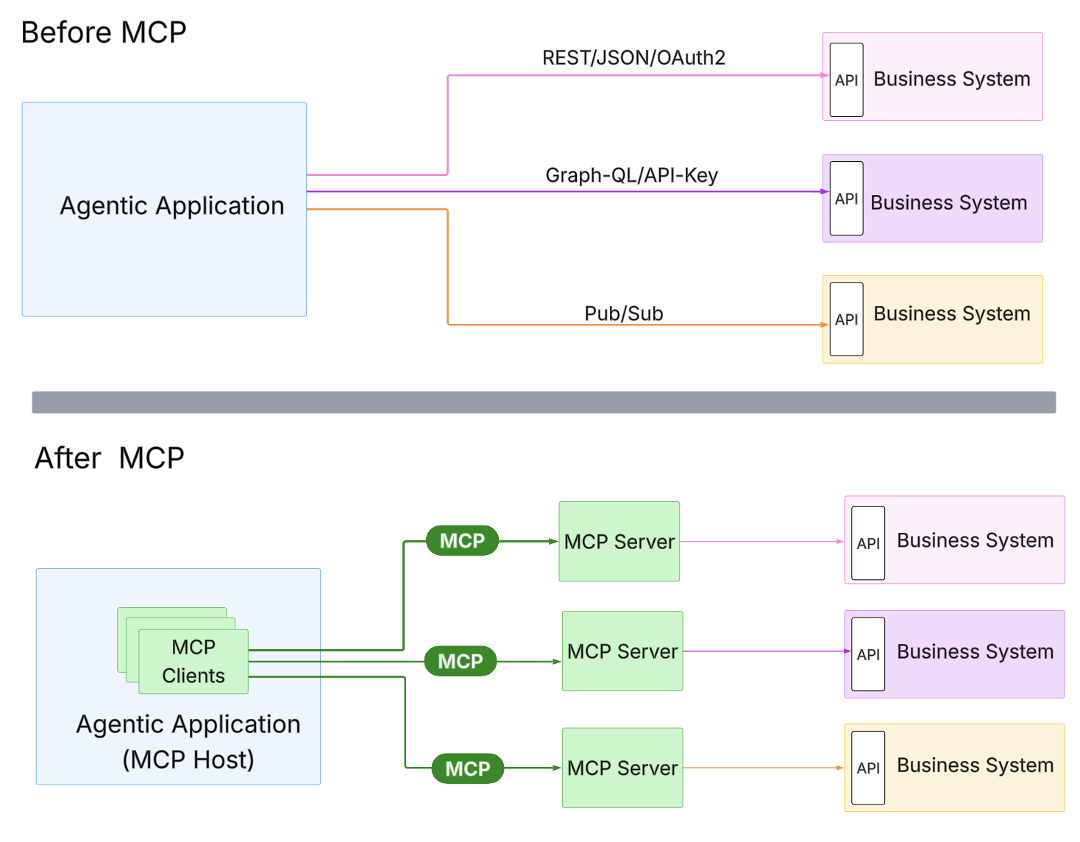Viewport: 1080px width, 842px height.
Task: Select the bottom MCP badge icon
Action: 466,768
